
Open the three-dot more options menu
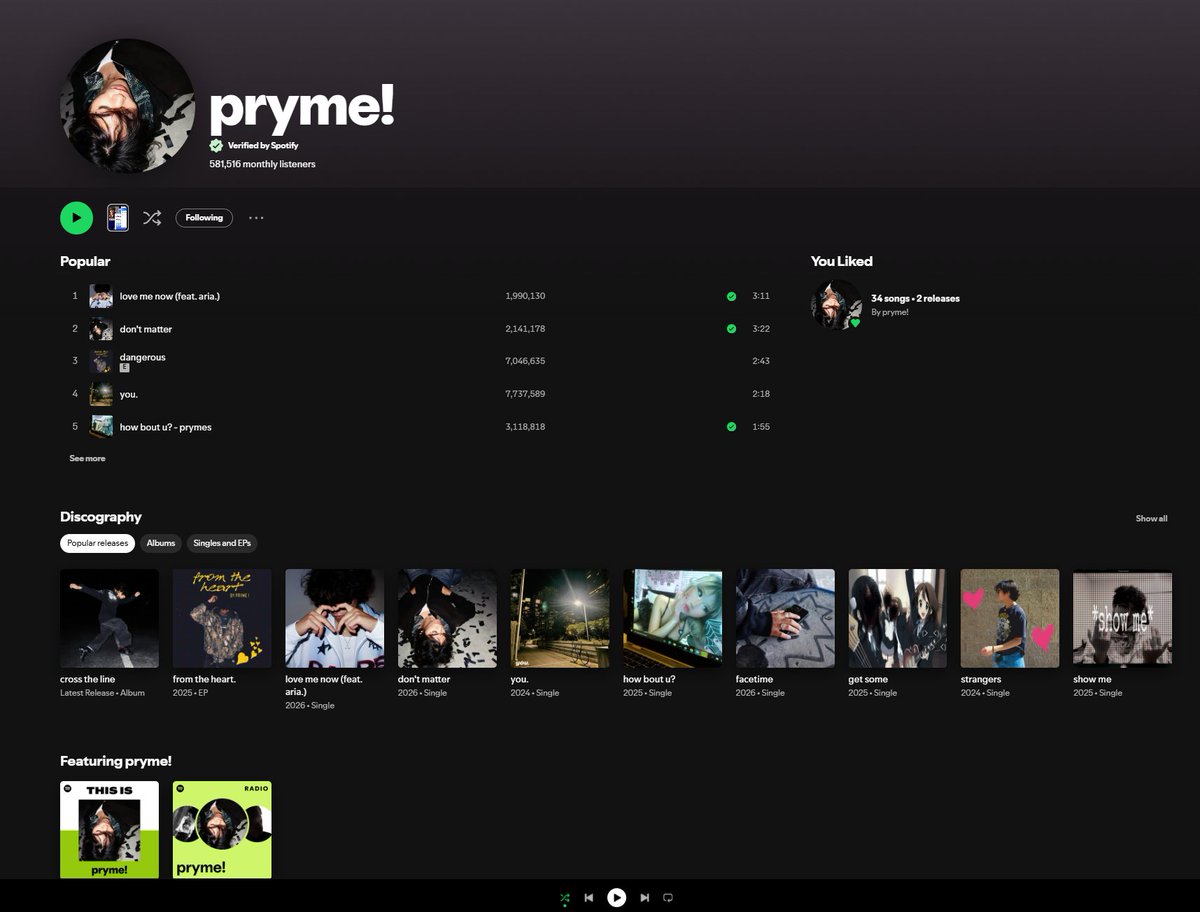[x=256, y=218]
